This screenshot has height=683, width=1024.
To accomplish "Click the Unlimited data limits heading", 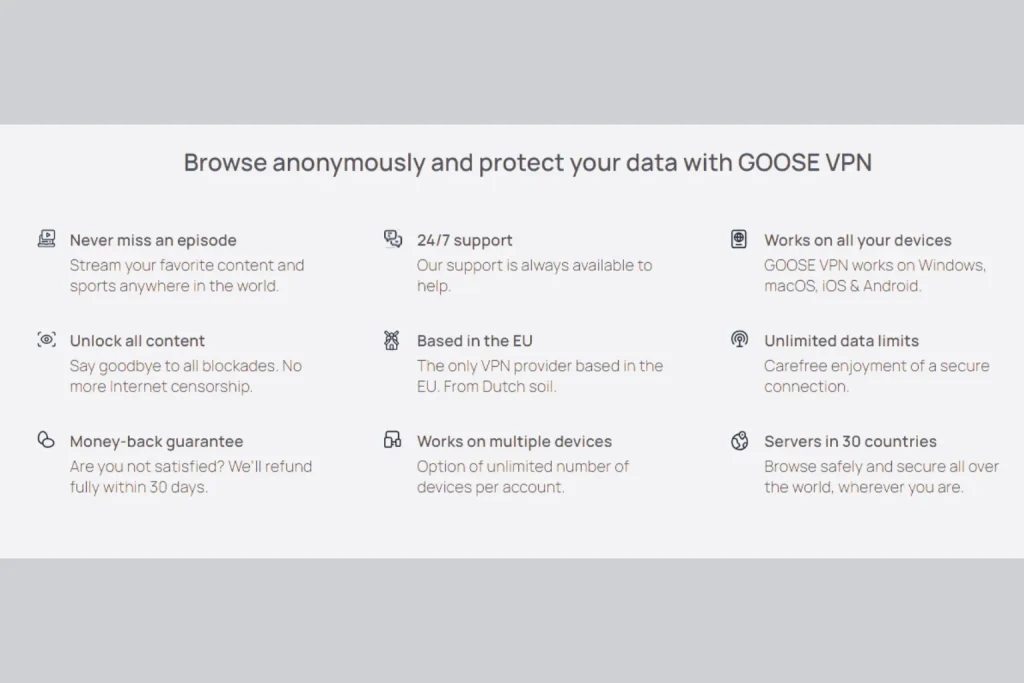I will click(841, 341).
